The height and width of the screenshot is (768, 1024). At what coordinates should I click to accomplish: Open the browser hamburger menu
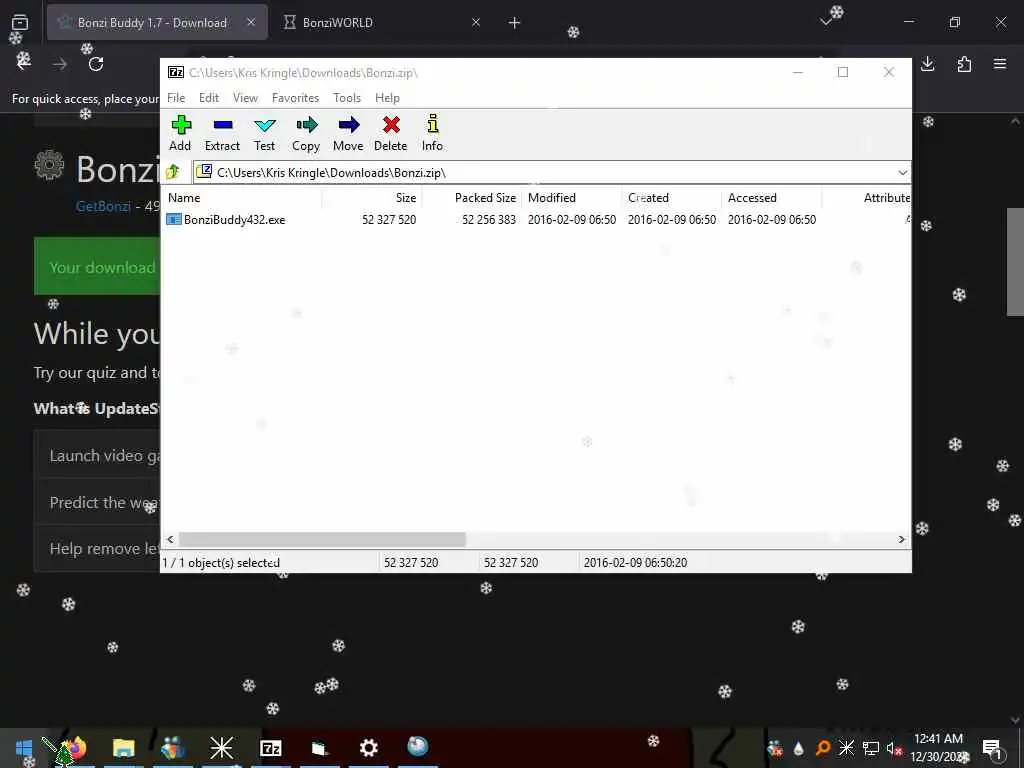(1000, 64)
